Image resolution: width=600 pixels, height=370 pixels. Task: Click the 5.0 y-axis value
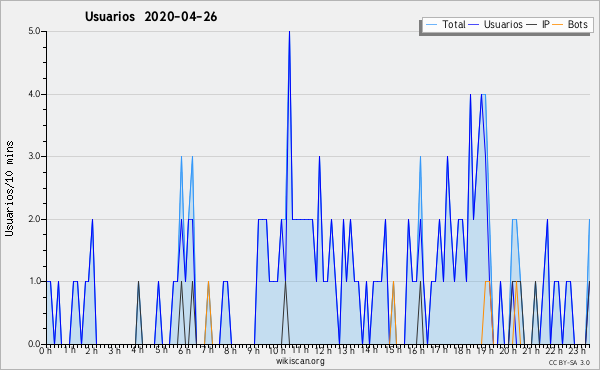point(34,31)
